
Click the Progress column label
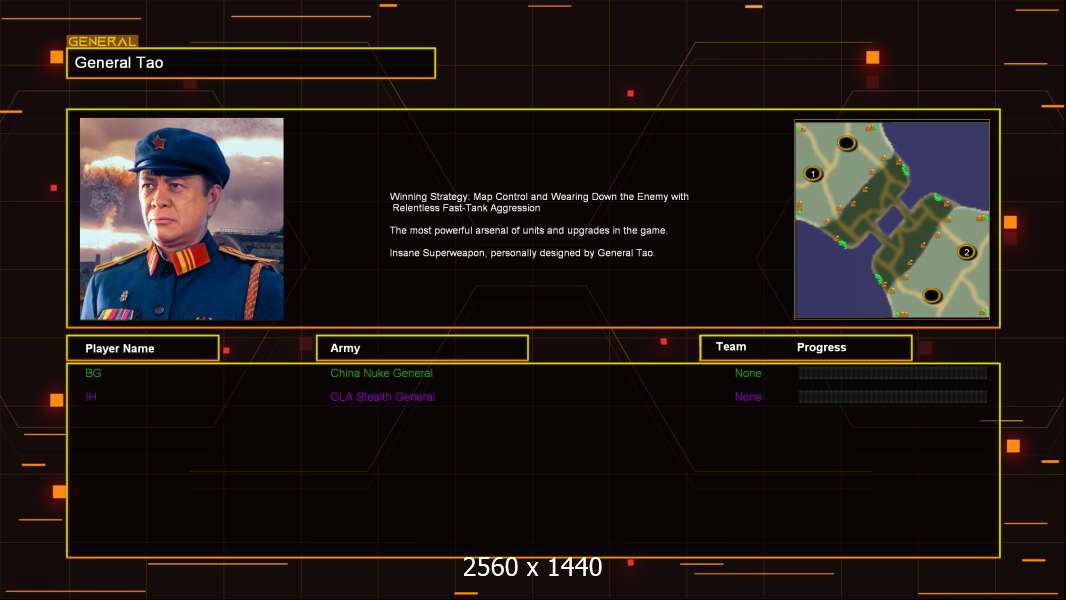(821, 347)
